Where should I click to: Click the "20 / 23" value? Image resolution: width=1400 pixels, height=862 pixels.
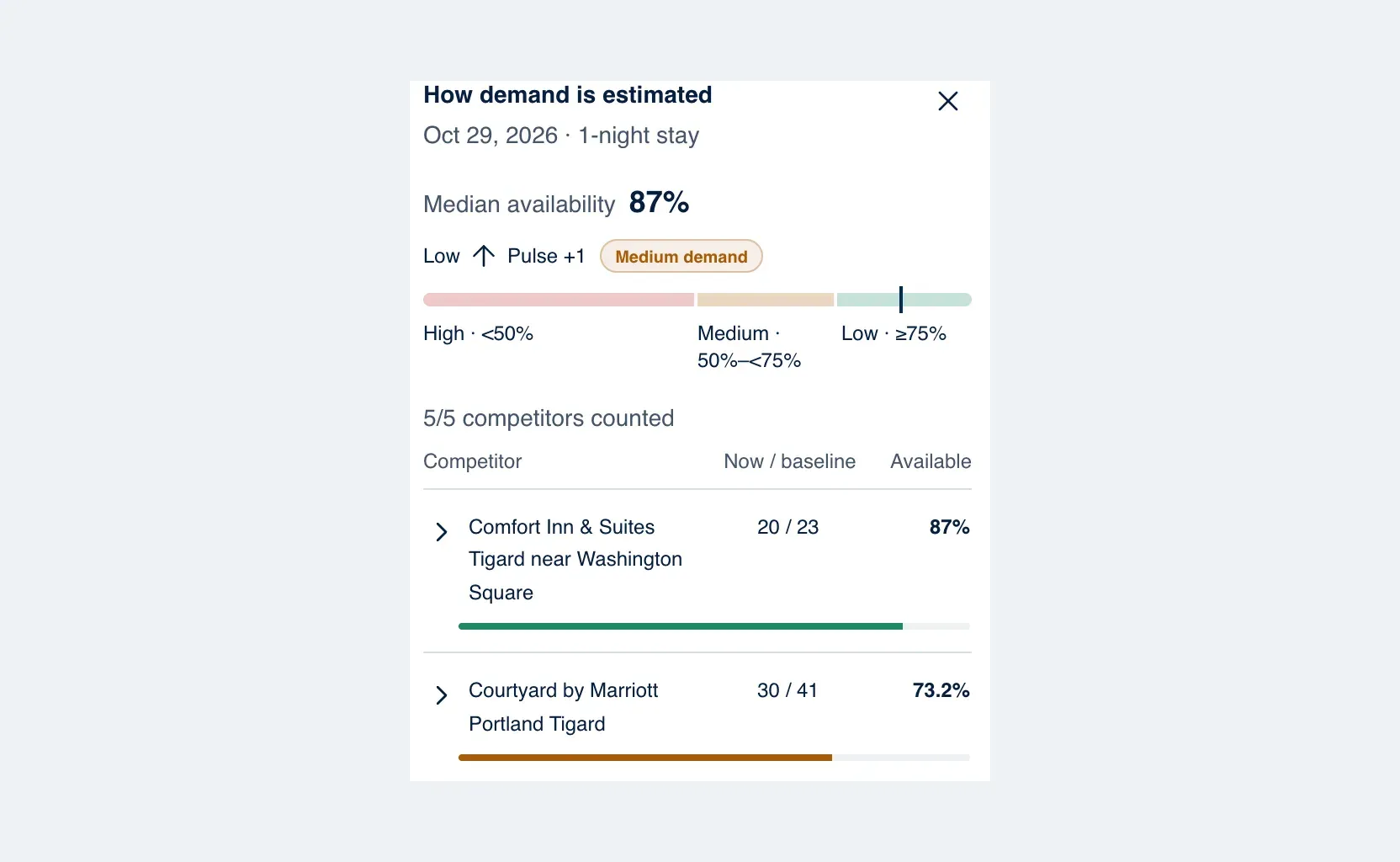click(x=788, y=527)
